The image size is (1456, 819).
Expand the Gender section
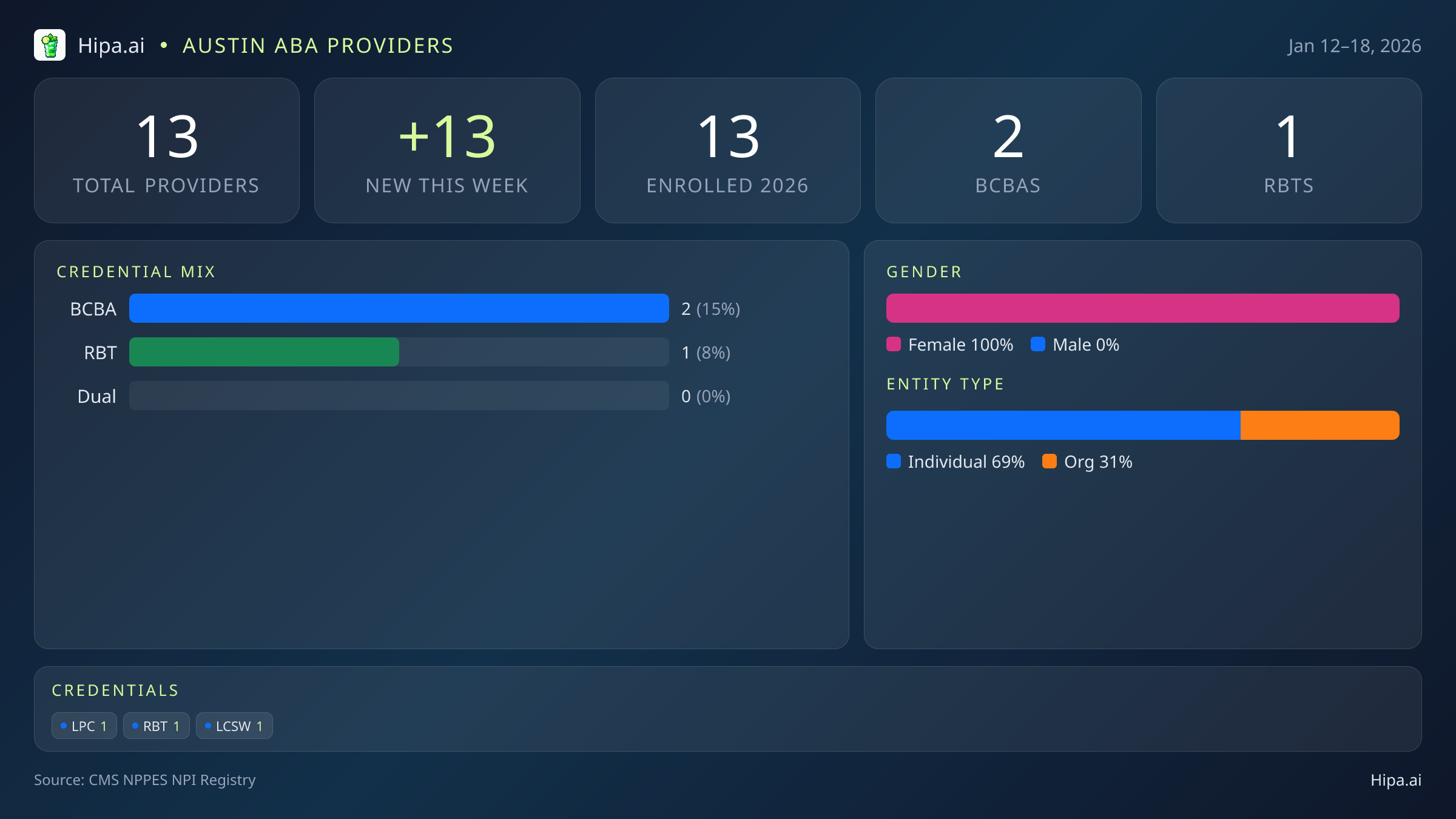coord(924,271)
